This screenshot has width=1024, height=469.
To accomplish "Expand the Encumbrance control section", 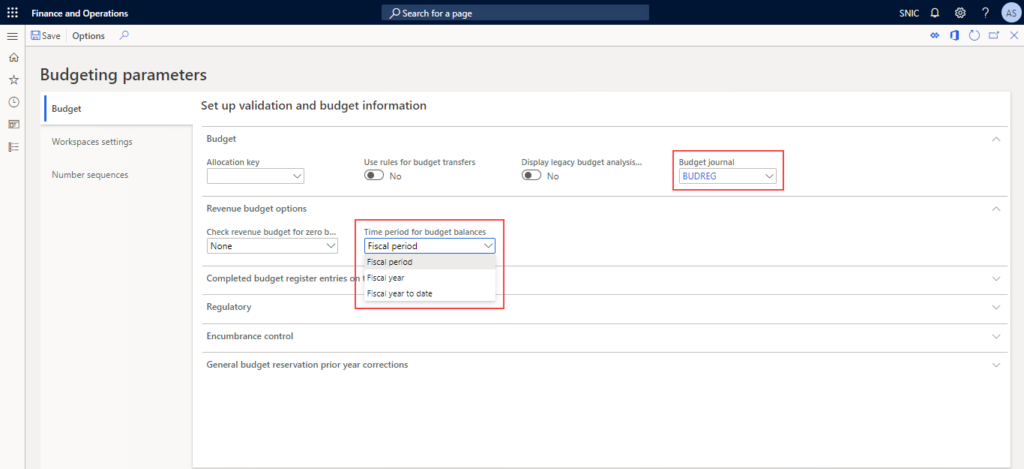I will tap(995, 337).
